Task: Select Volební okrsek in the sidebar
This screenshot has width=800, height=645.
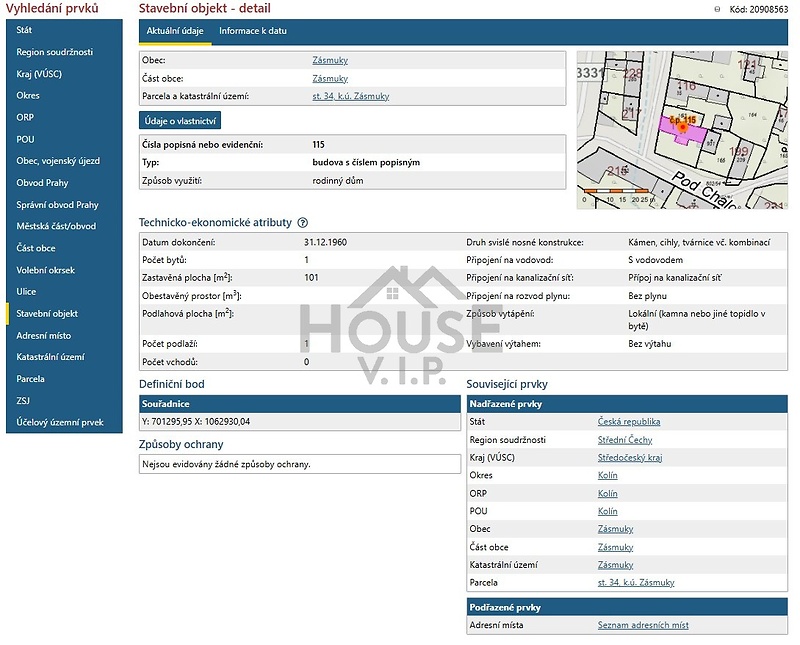Action: click(46, 270)
